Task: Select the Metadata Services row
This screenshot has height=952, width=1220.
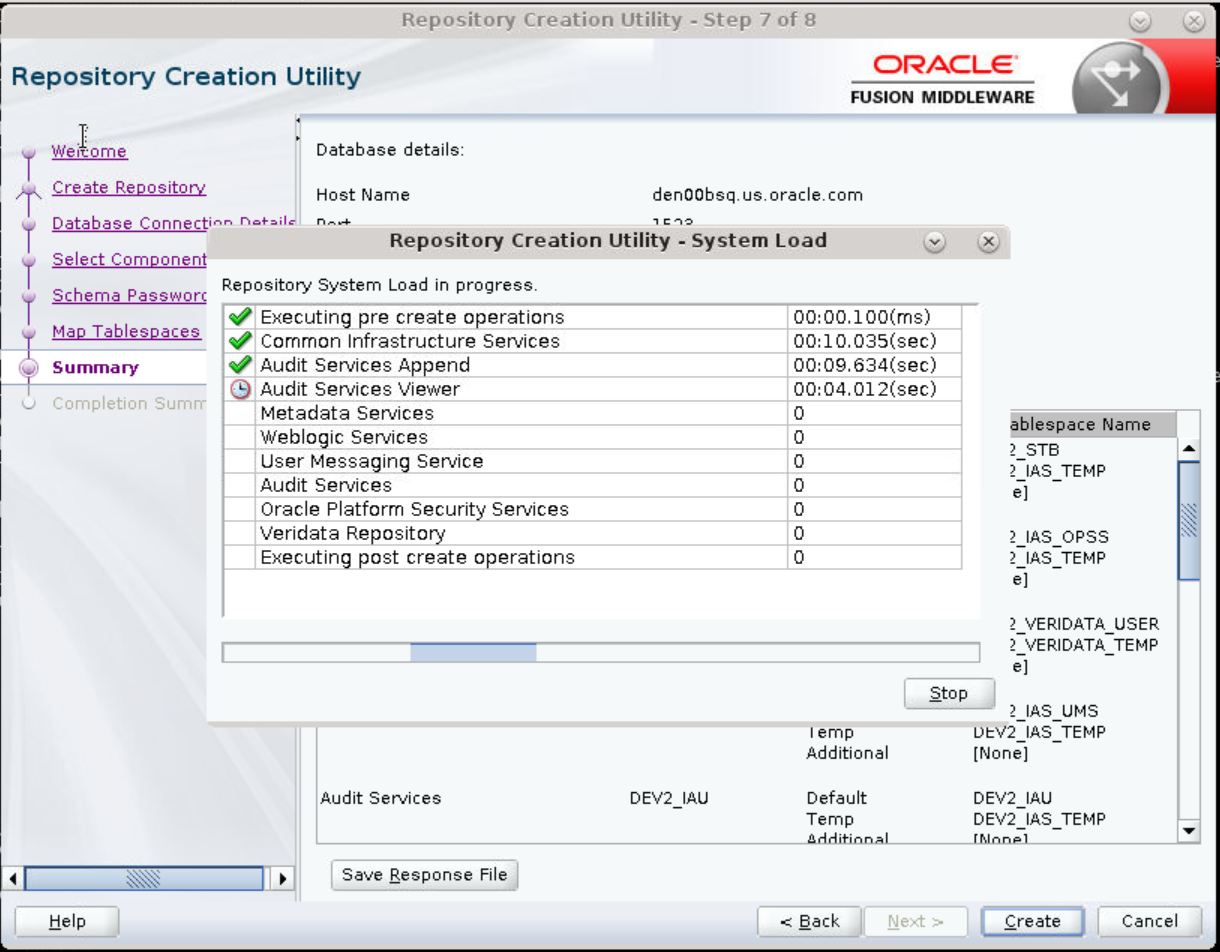Action: click(592, 413)
